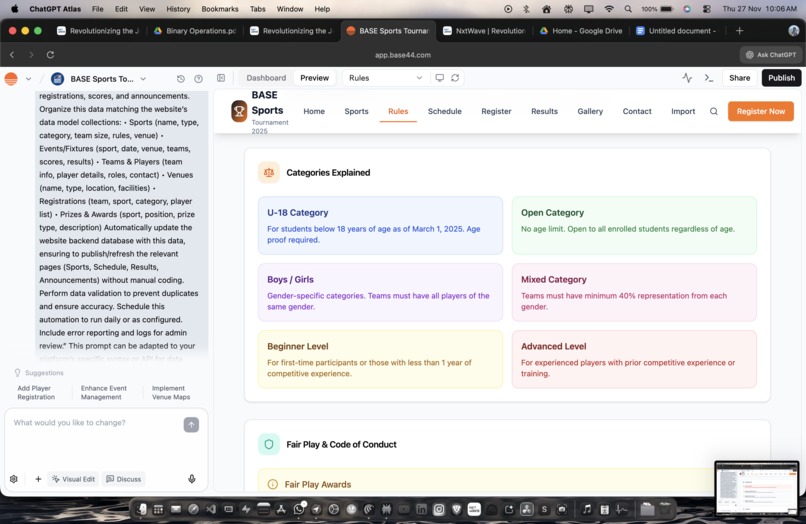Open the History menu

coord(178,9)
